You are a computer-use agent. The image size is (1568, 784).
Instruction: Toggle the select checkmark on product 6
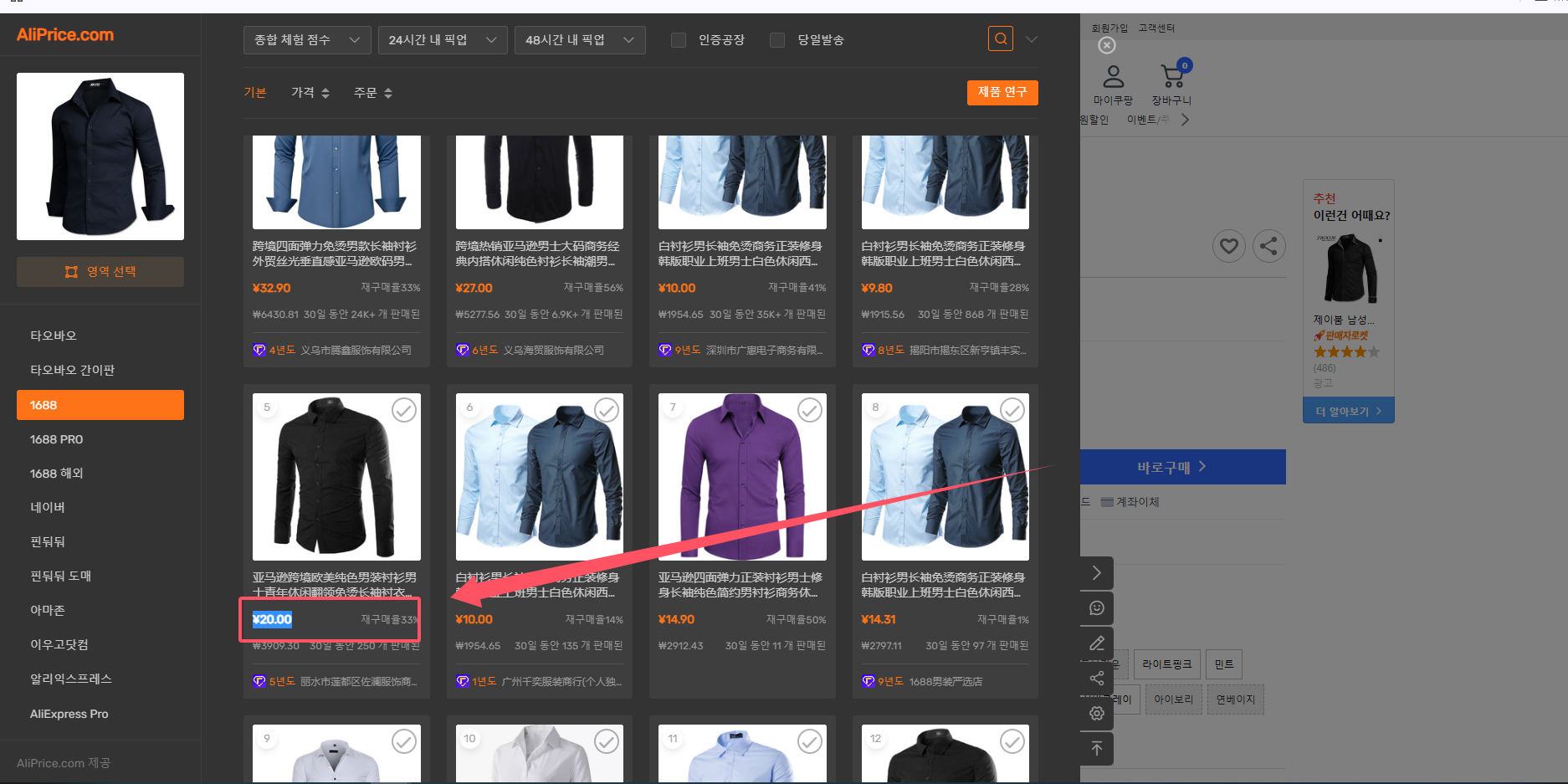(607, 410)
